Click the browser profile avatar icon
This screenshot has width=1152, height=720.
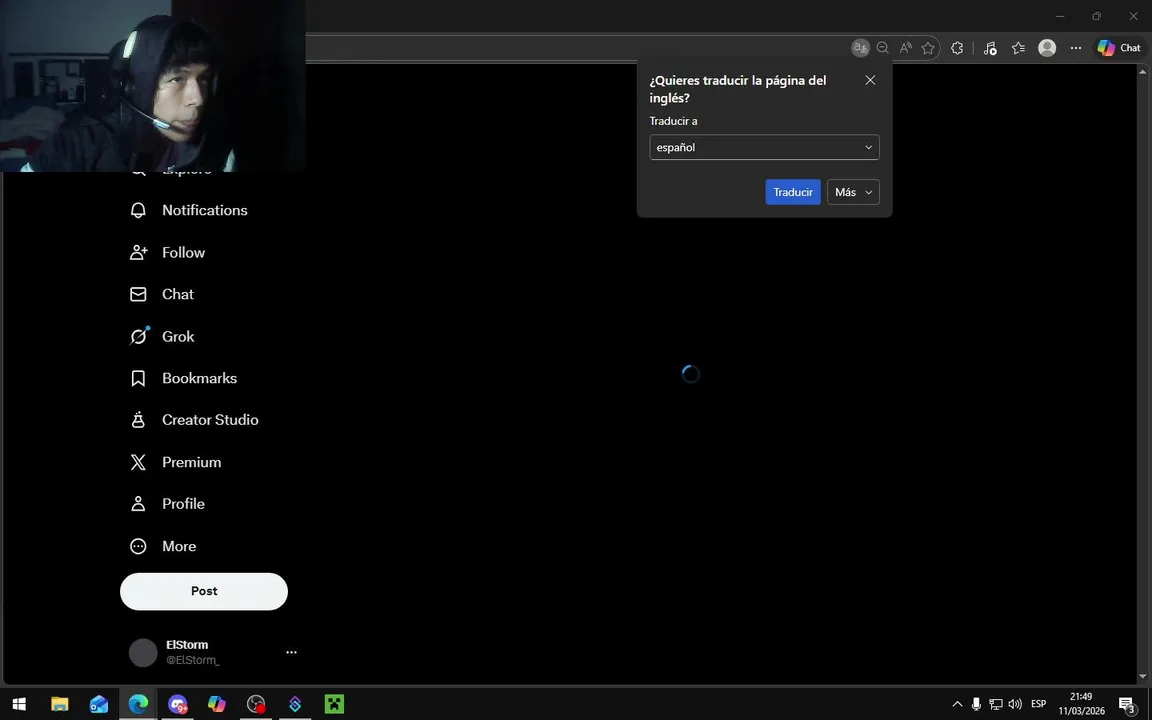tap(1047, 48)
